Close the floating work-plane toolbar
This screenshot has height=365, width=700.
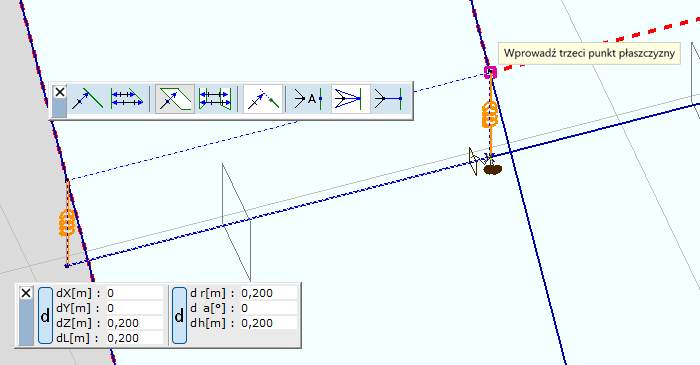click(x=59, y=92)
